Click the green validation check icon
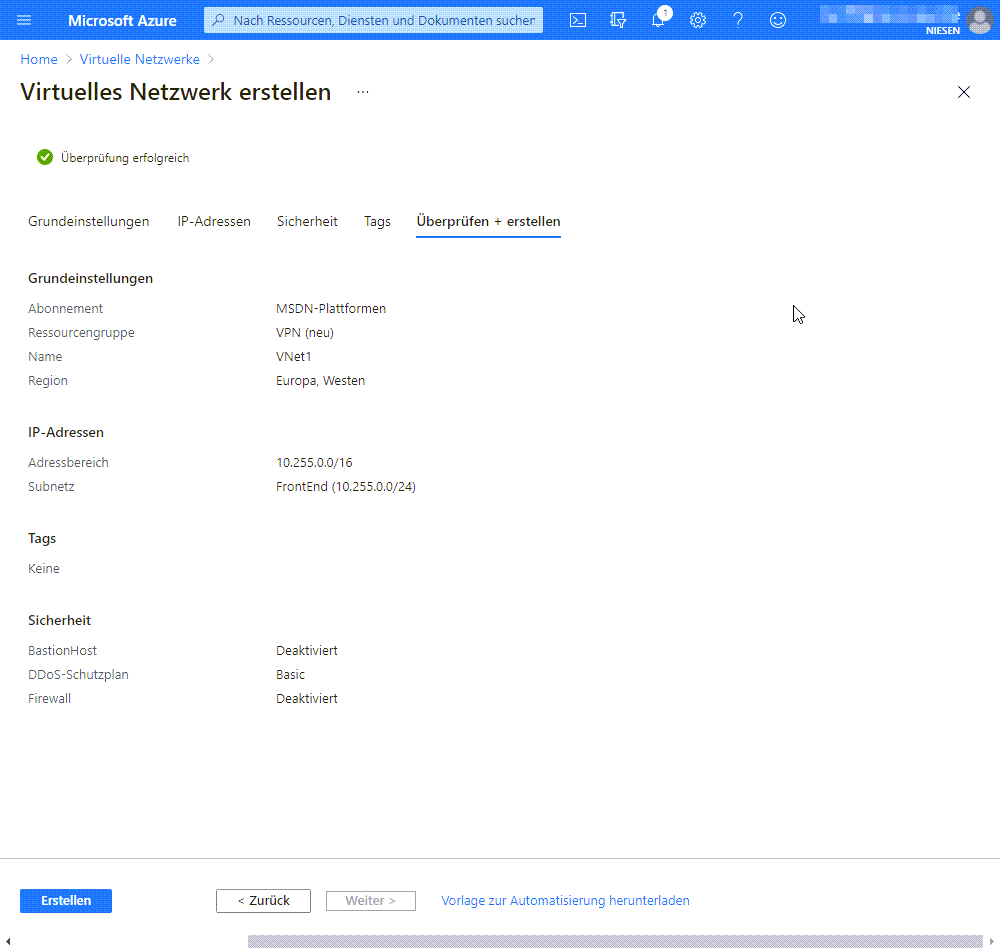Screen dimensions: 1000x950 [45, 157]
